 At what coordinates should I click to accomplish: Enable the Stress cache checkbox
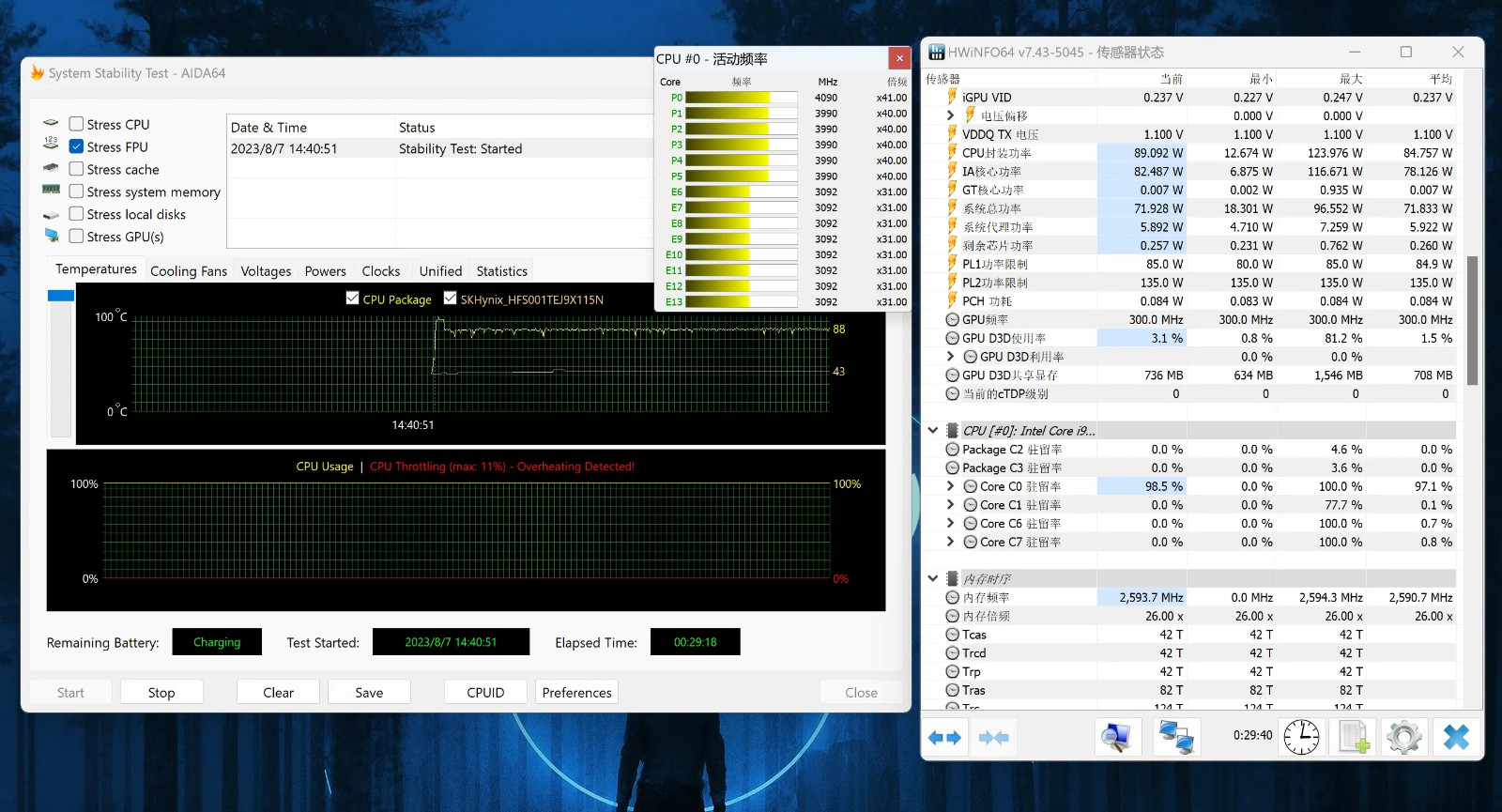(77, 169)
